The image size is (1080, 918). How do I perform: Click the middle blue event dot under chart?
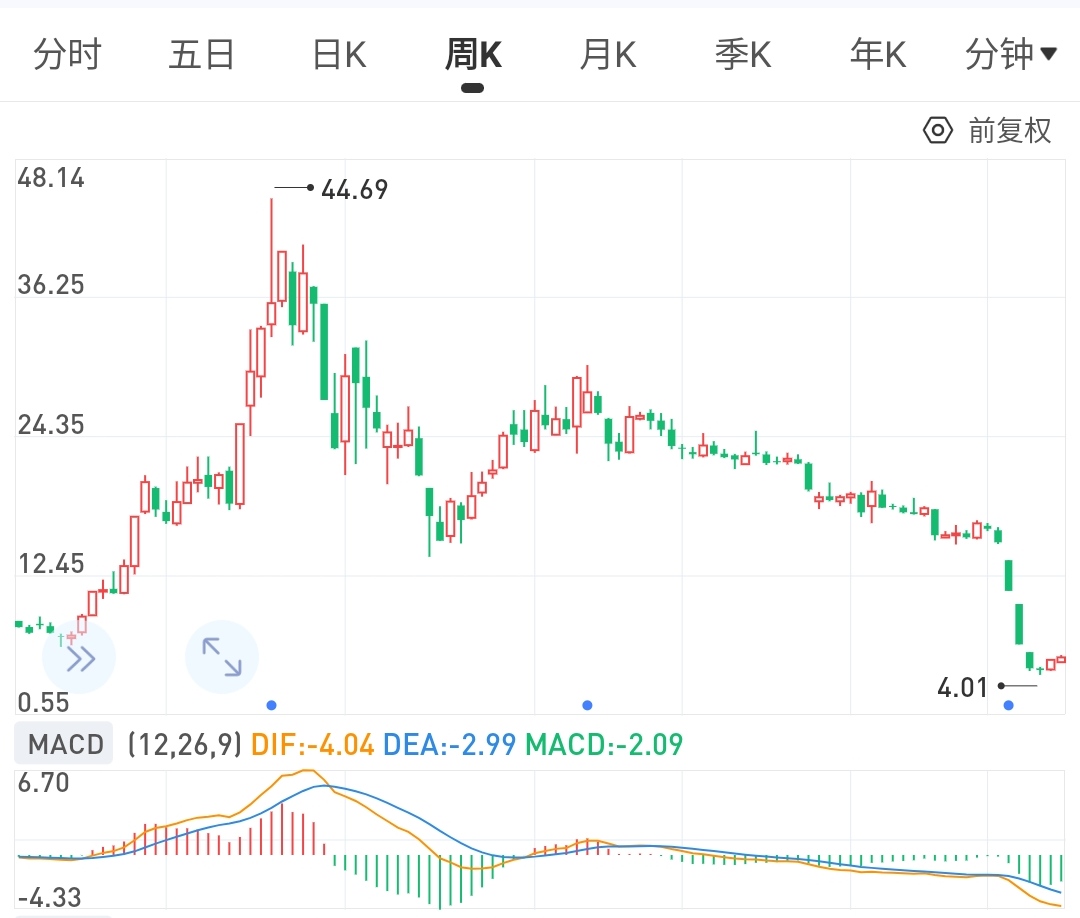click(587, 706)
